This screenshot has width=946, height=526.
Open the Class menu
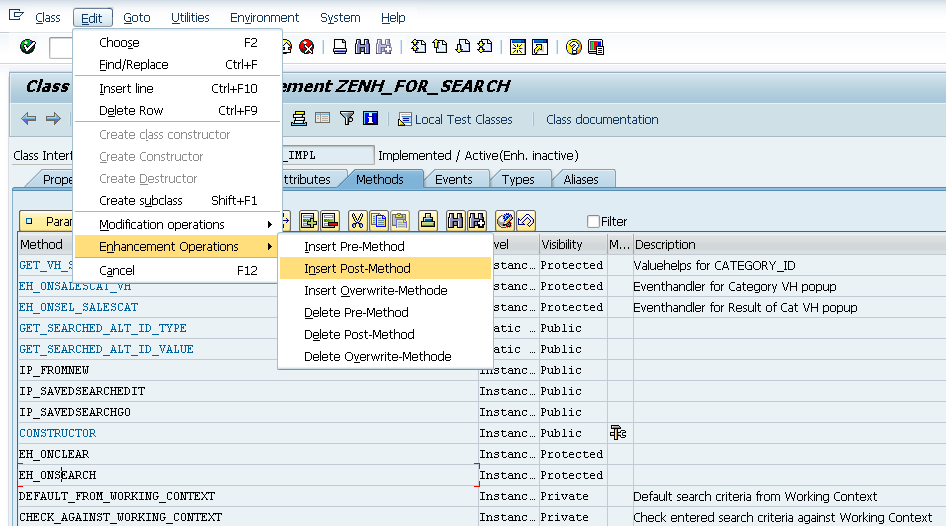point(48,17)
